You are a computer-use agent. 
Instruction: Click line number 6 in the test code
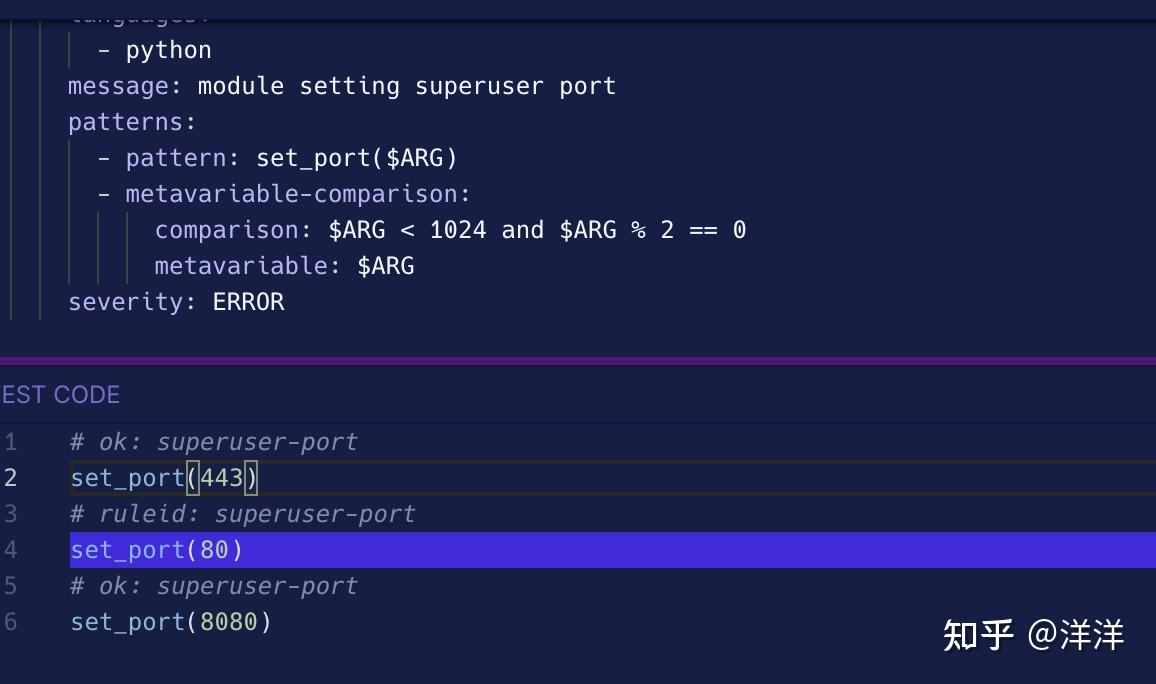tap(10, 622)
